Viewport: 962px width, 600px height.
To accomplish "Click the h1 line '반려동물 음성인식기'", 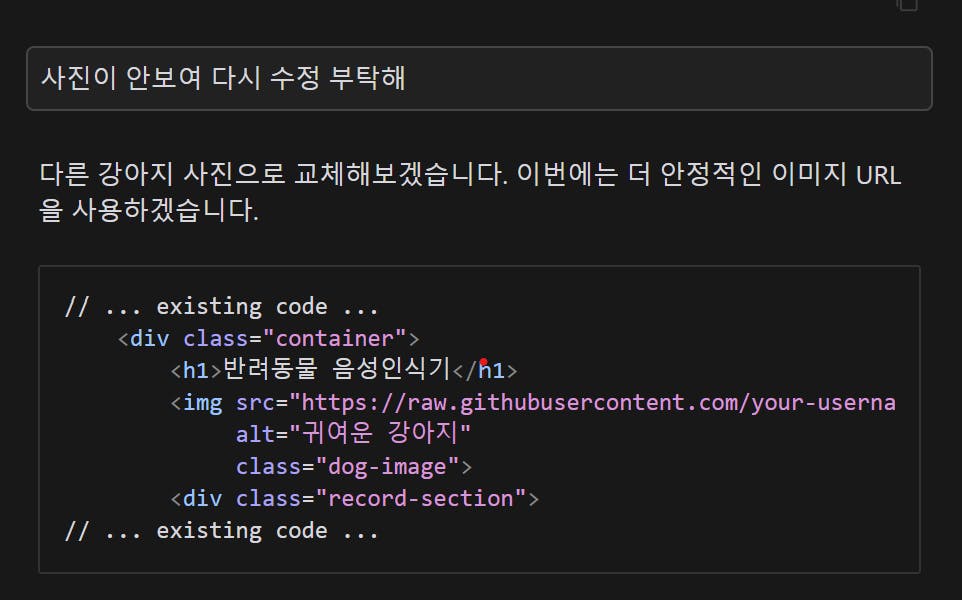I will (x=344, y=370).
